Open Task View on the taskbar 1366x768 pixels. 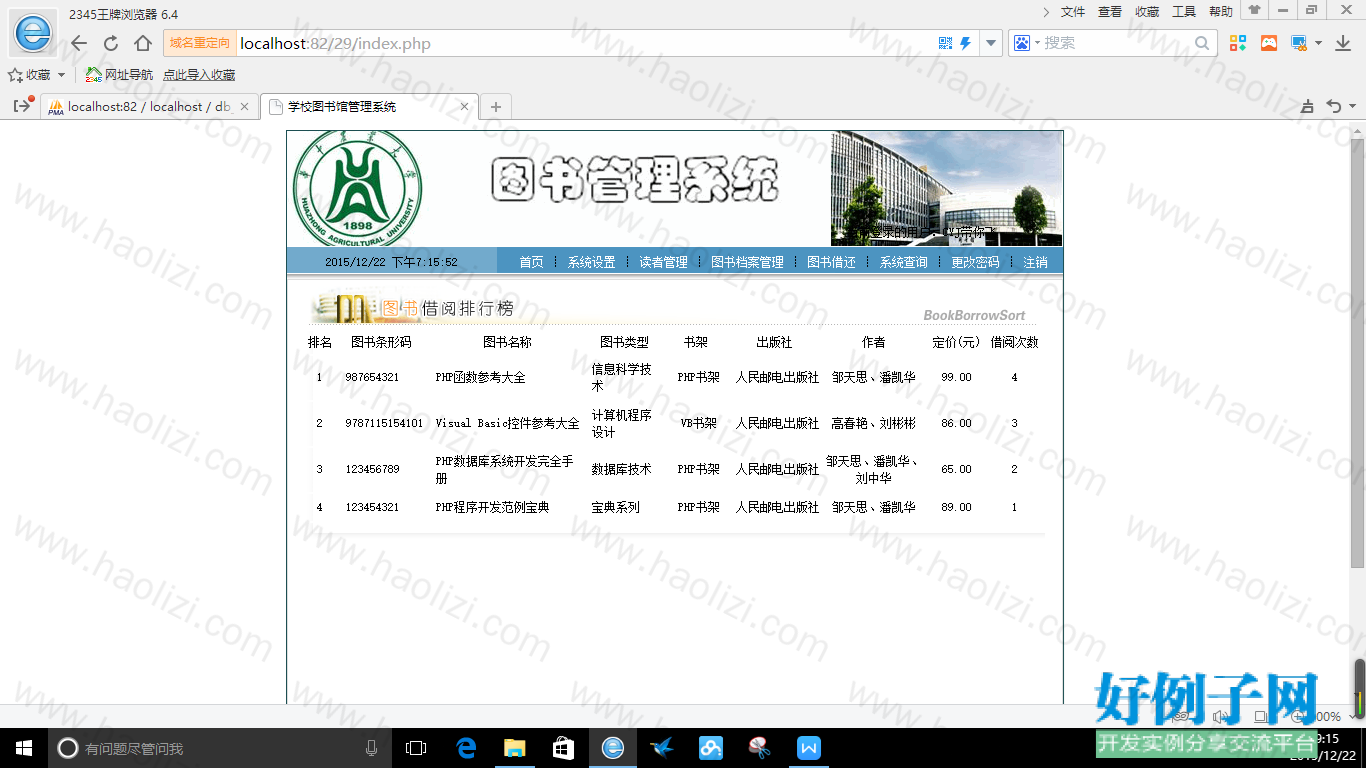[x=416, y=747]
